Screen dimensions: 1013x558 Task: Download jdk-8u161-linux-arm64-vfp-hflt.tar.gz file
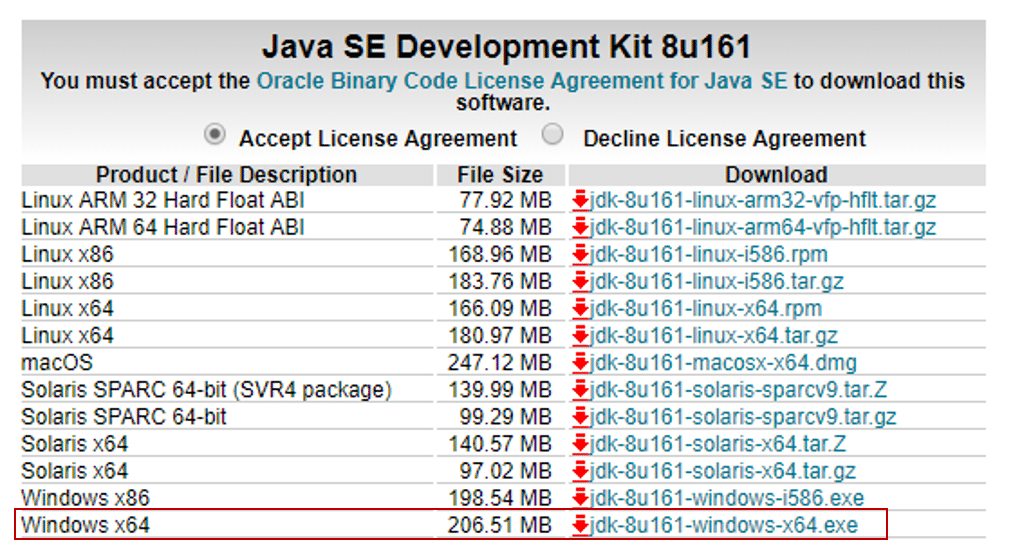tap(763, 227)
